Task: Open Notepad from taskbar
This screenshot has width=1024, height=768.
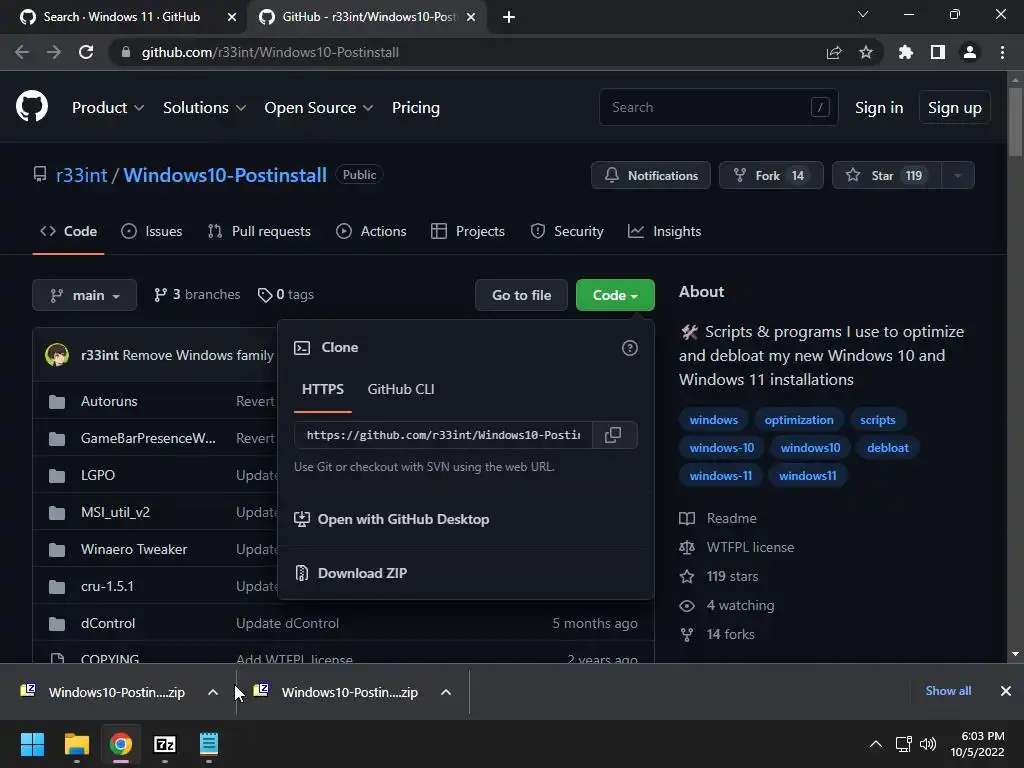Action: [x=209, y=744]
